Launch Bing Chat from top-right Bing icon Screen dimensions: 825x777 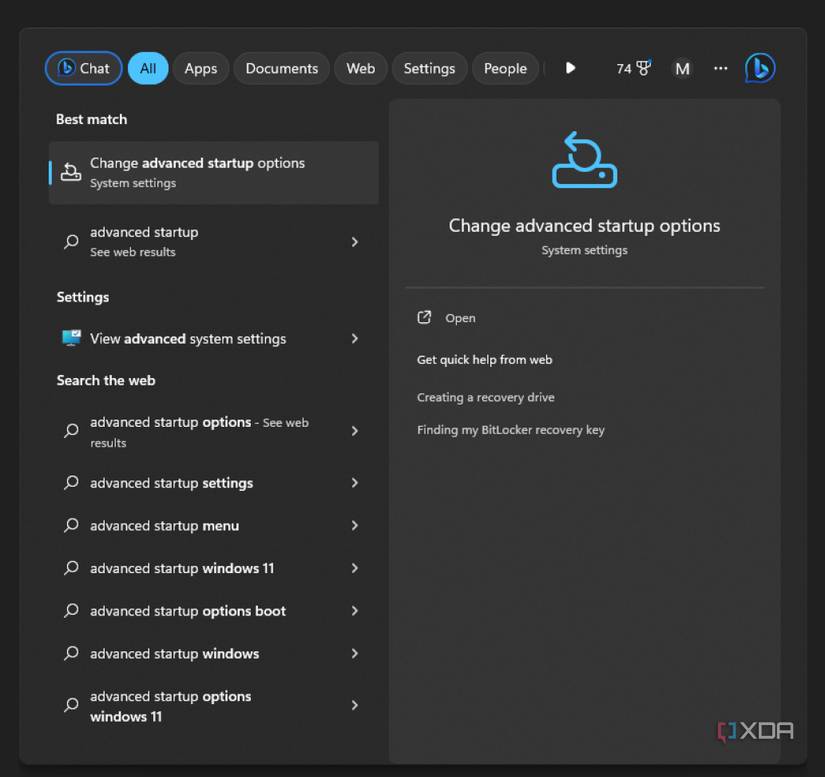tap(760, 68)
